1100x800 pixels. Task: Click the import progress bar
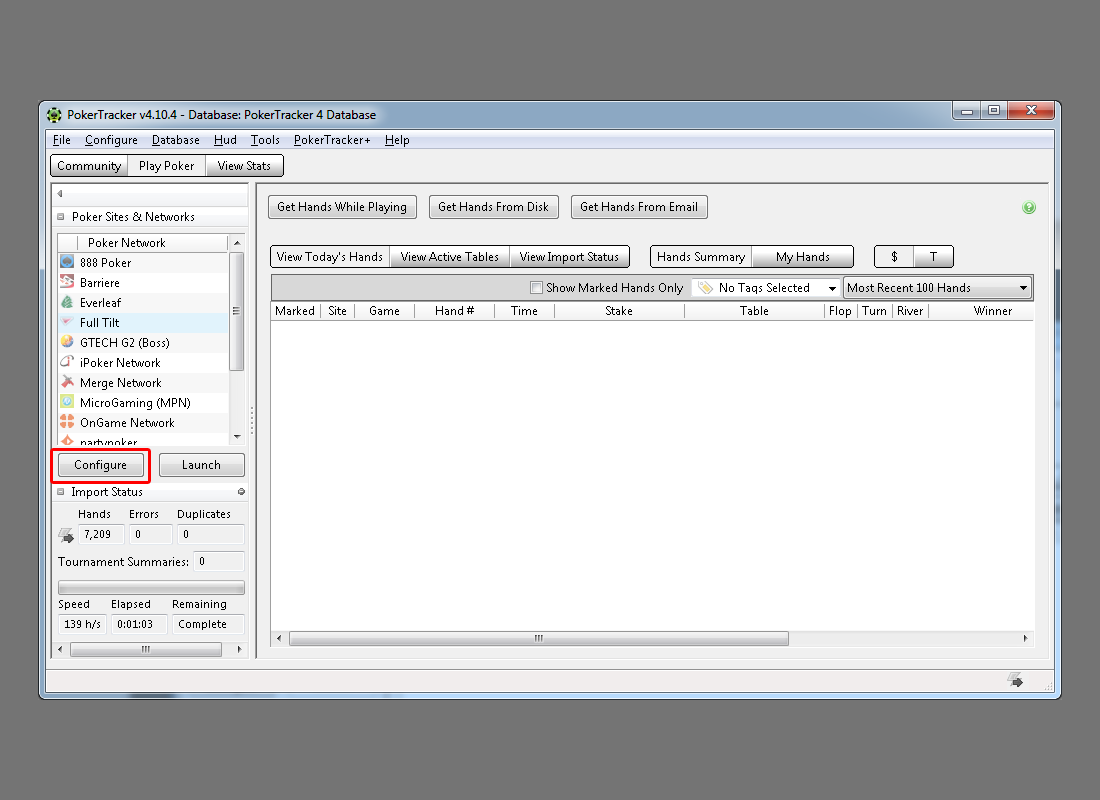(x=151, y=587)
